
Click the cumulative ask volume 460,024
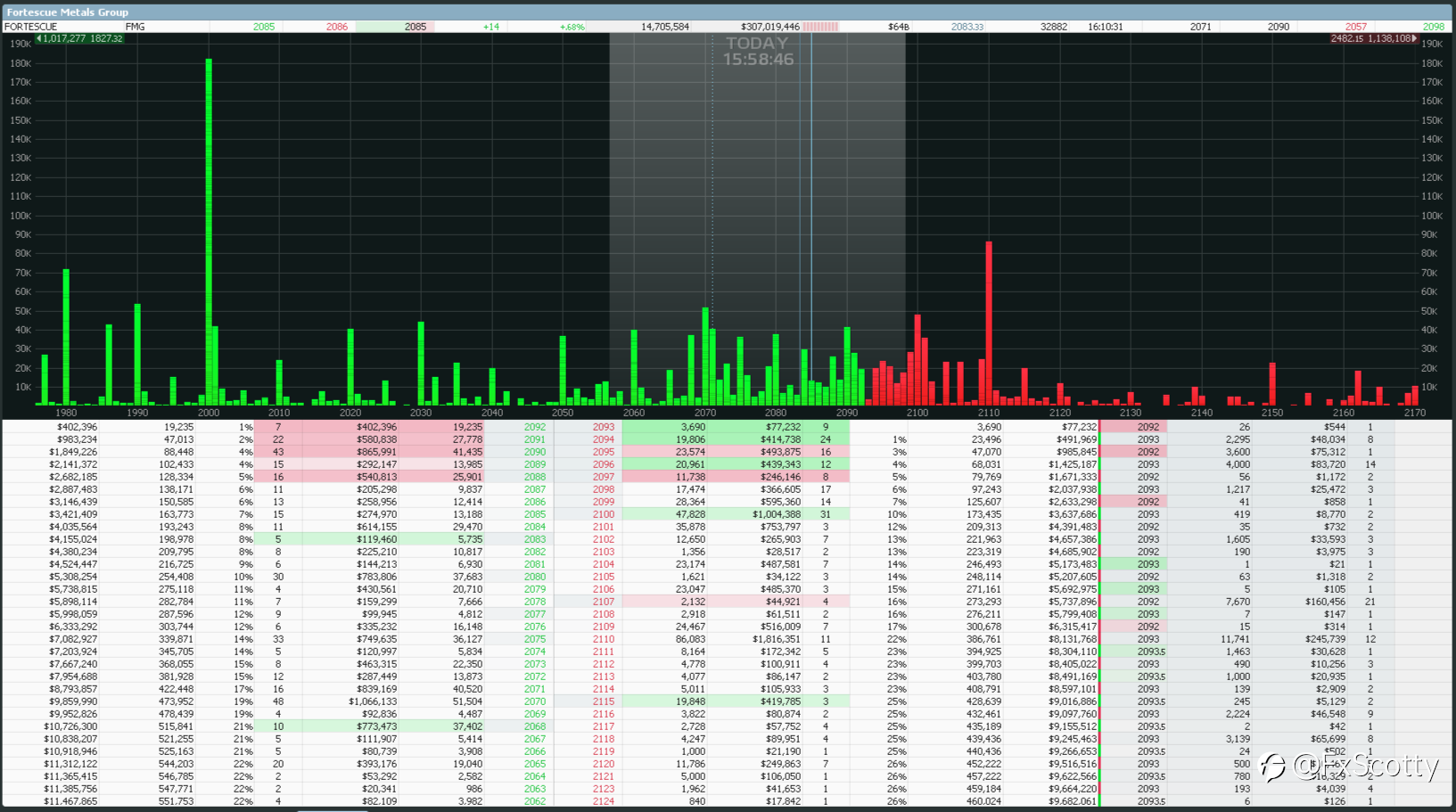pyautogui.click(x=983, y=801)
